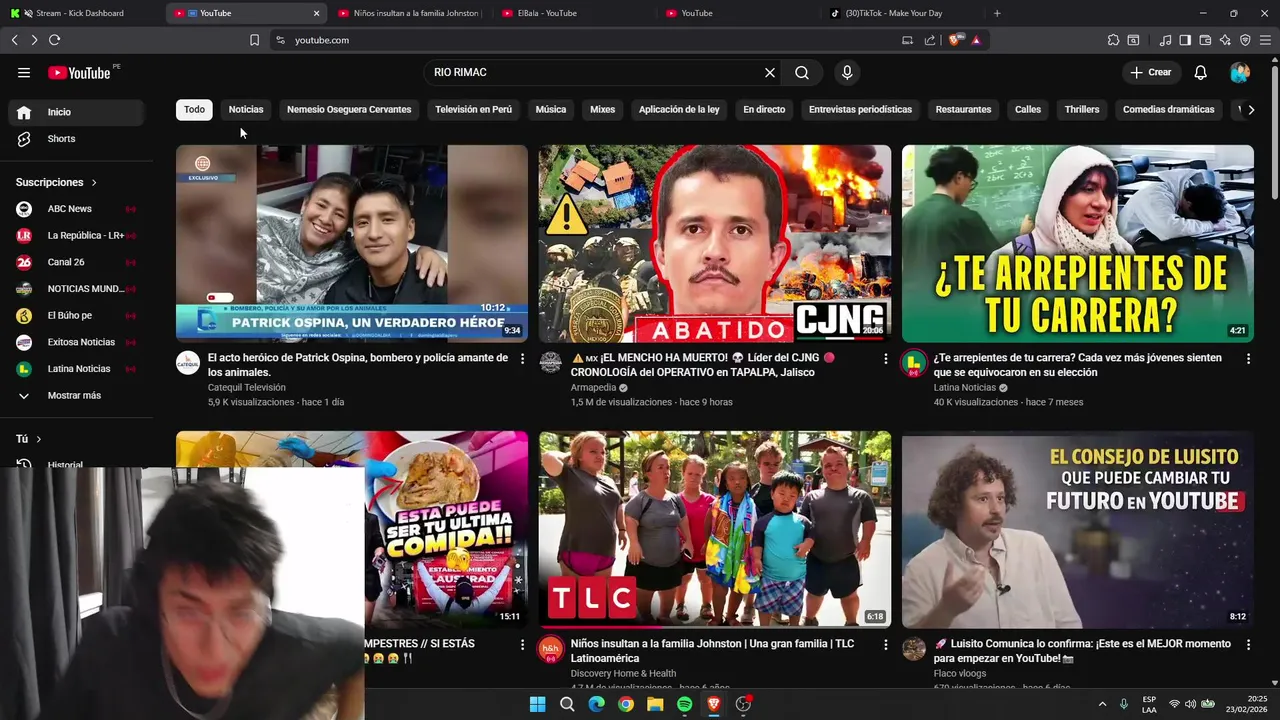1280x720 pixels.
Task: Open the account avatar menu
Action: pyautogui.click(x=1240, y=72)
